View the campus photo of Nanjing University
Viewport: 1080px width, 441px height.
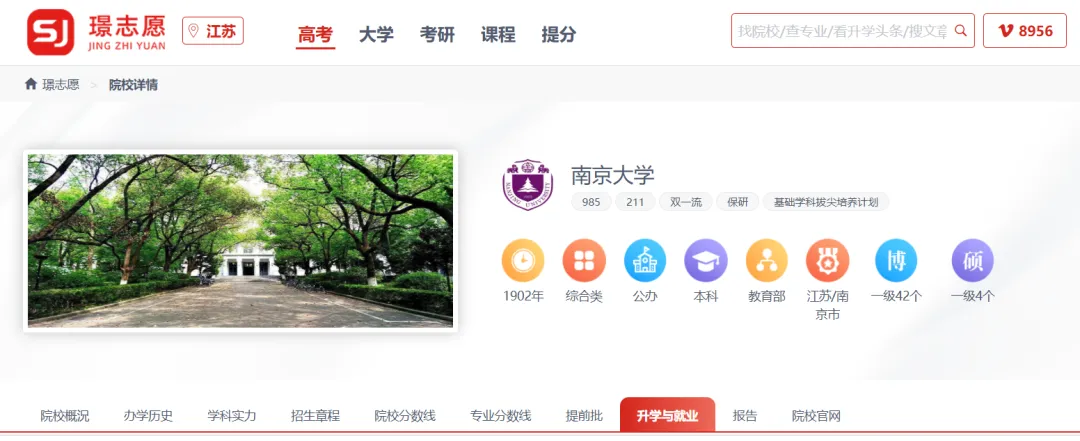pos(240,240)
